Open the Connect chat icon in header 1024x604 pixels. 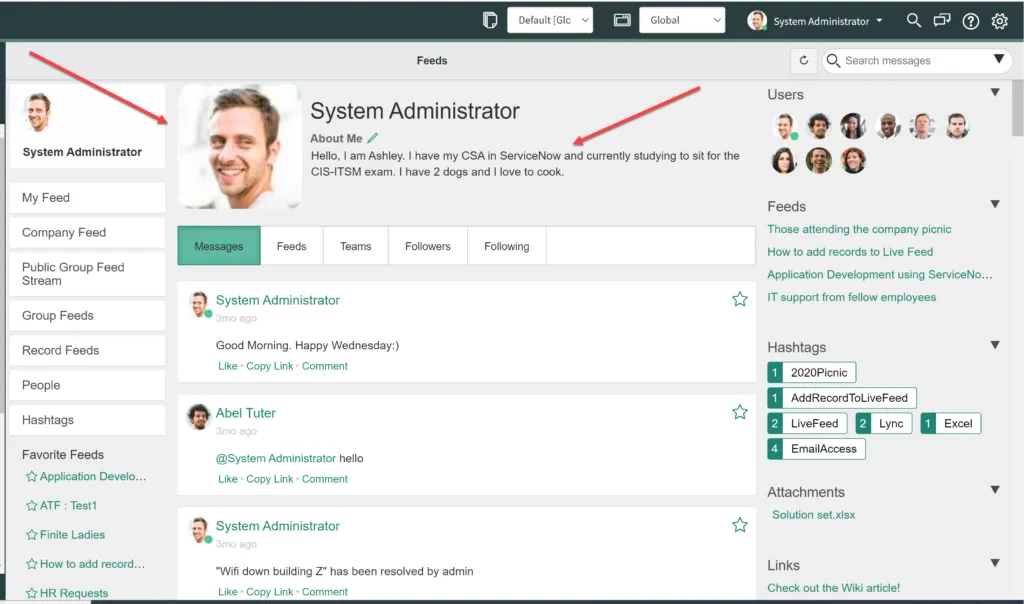[x=941, y=21]
